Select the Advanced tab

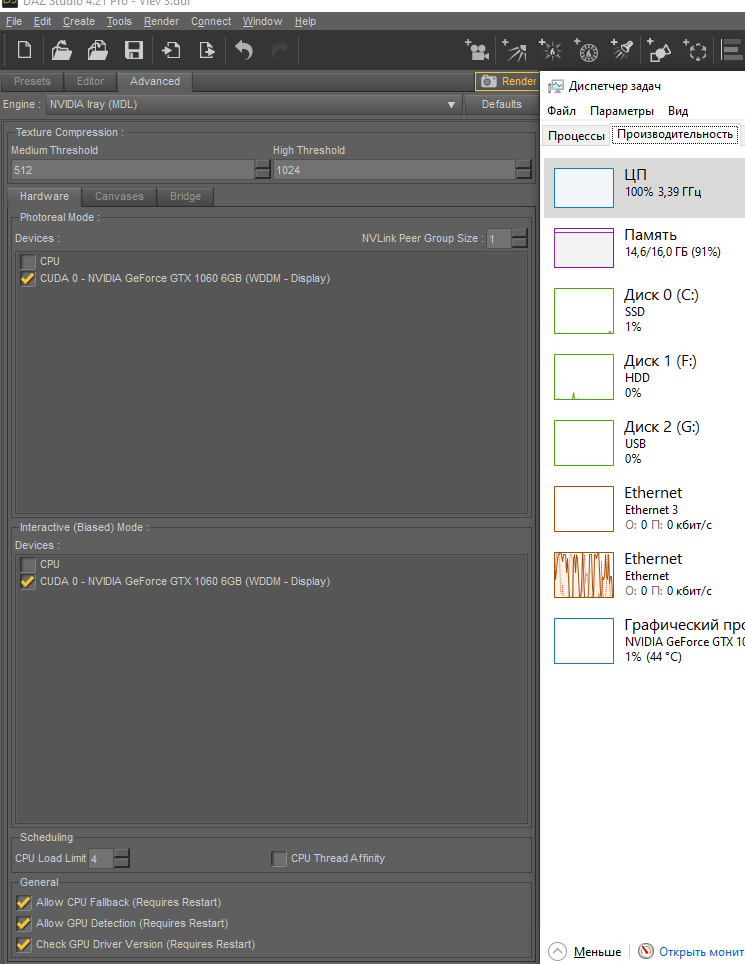pos(155,81)
